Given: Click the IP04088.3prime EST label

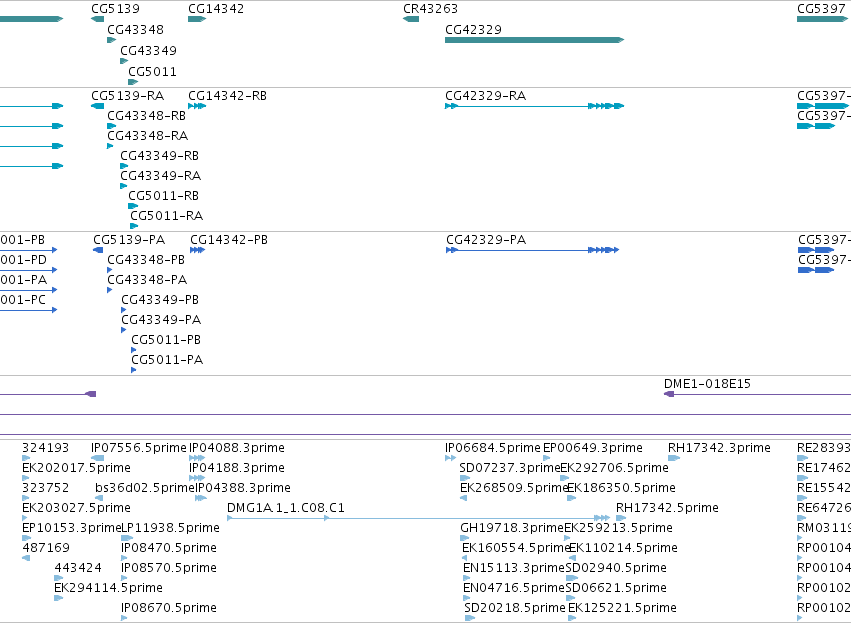Looking at the screenshot, I should pyautogui.click(x=237, y=448).
